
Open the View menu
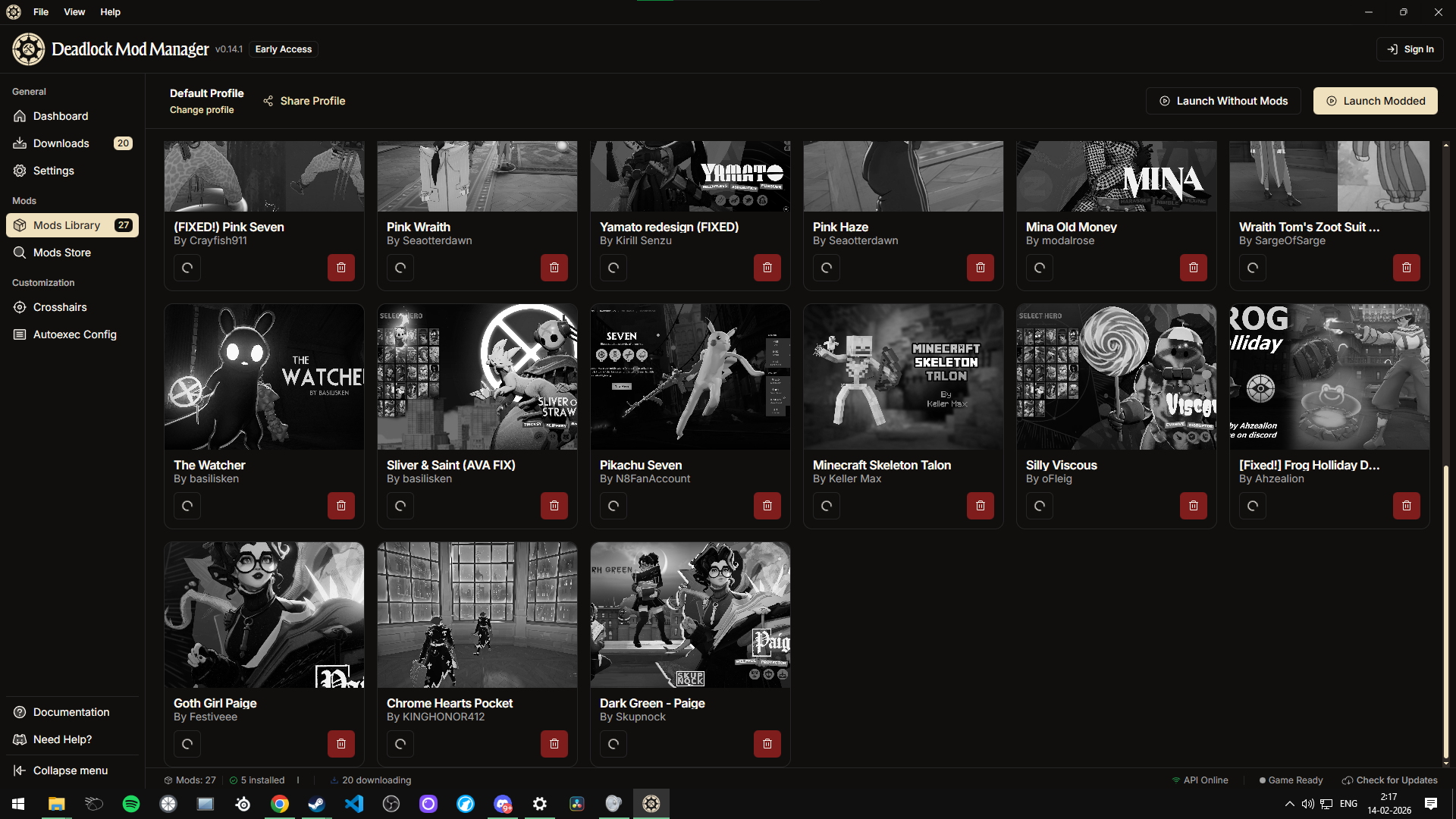coord(74,12)
